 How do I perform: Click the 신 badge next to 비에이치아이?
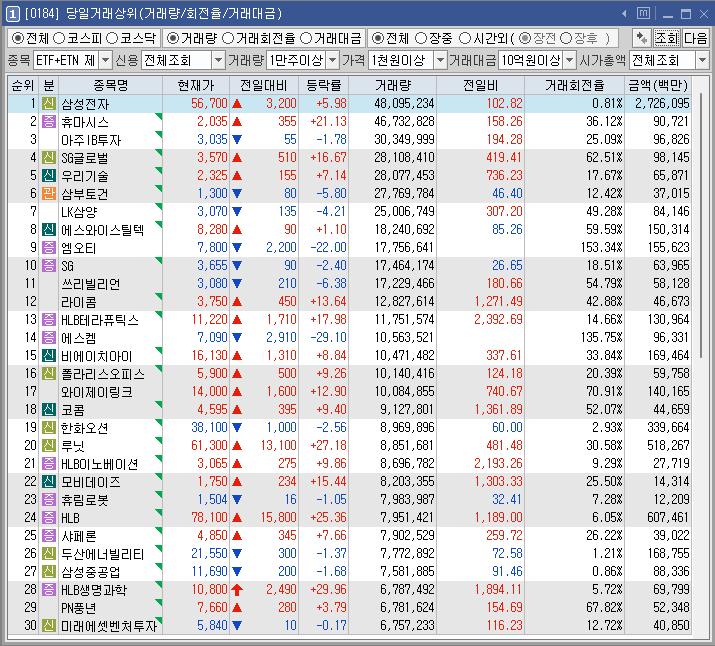coord(49,356)
